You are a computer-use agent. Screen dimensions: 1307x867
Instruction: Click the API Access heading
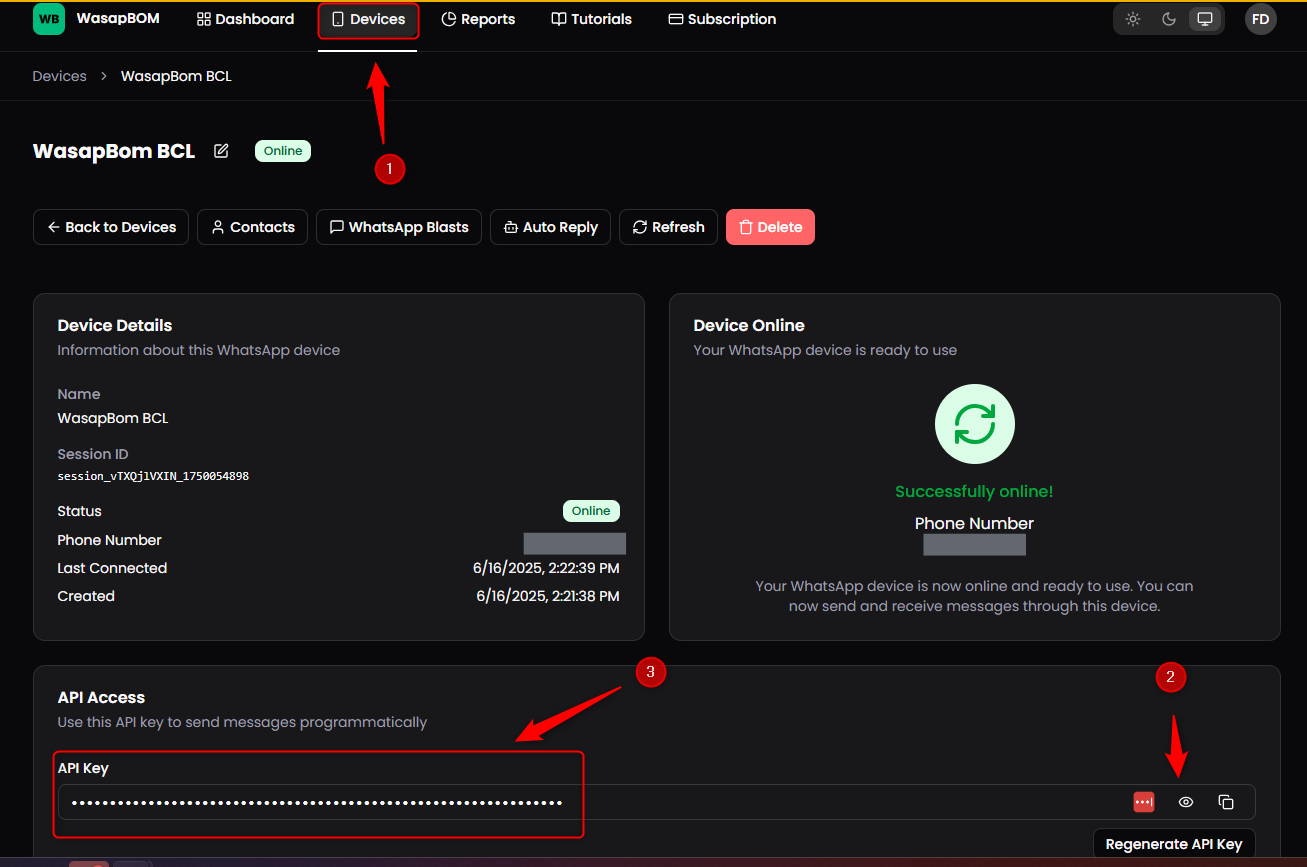click(101, 697)
